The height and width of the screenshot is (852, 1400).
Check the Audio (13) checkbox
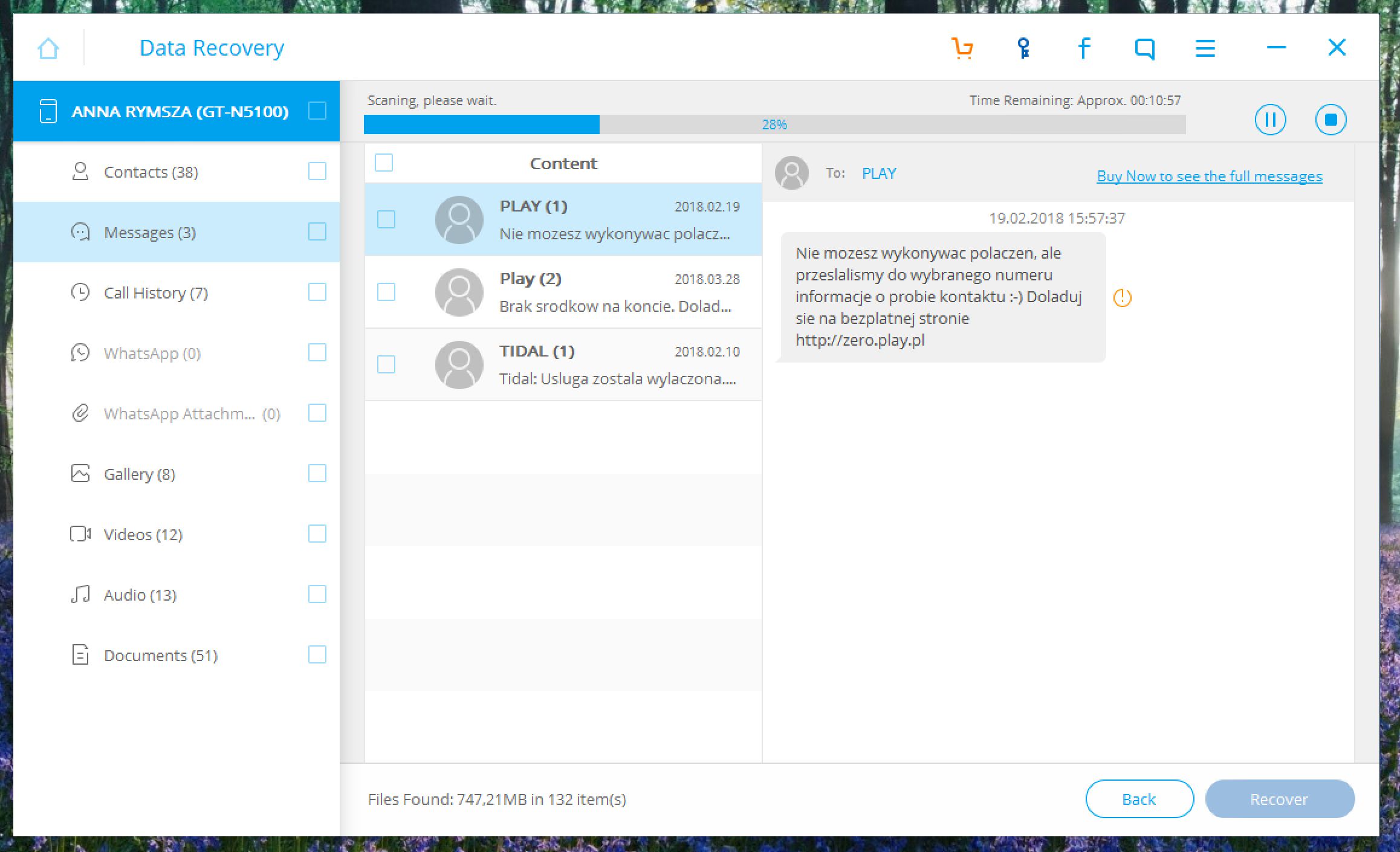317,594
